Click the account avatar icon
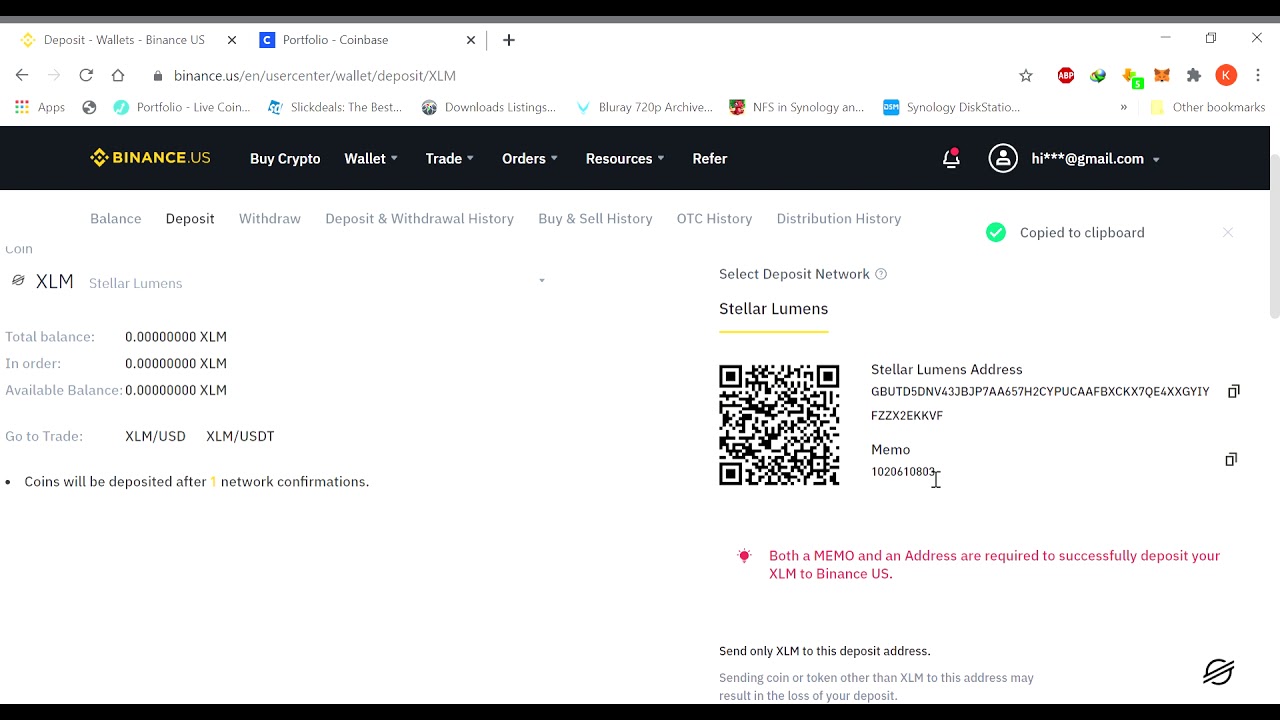Viewport: 1280px width, 720px height. 1003,158
